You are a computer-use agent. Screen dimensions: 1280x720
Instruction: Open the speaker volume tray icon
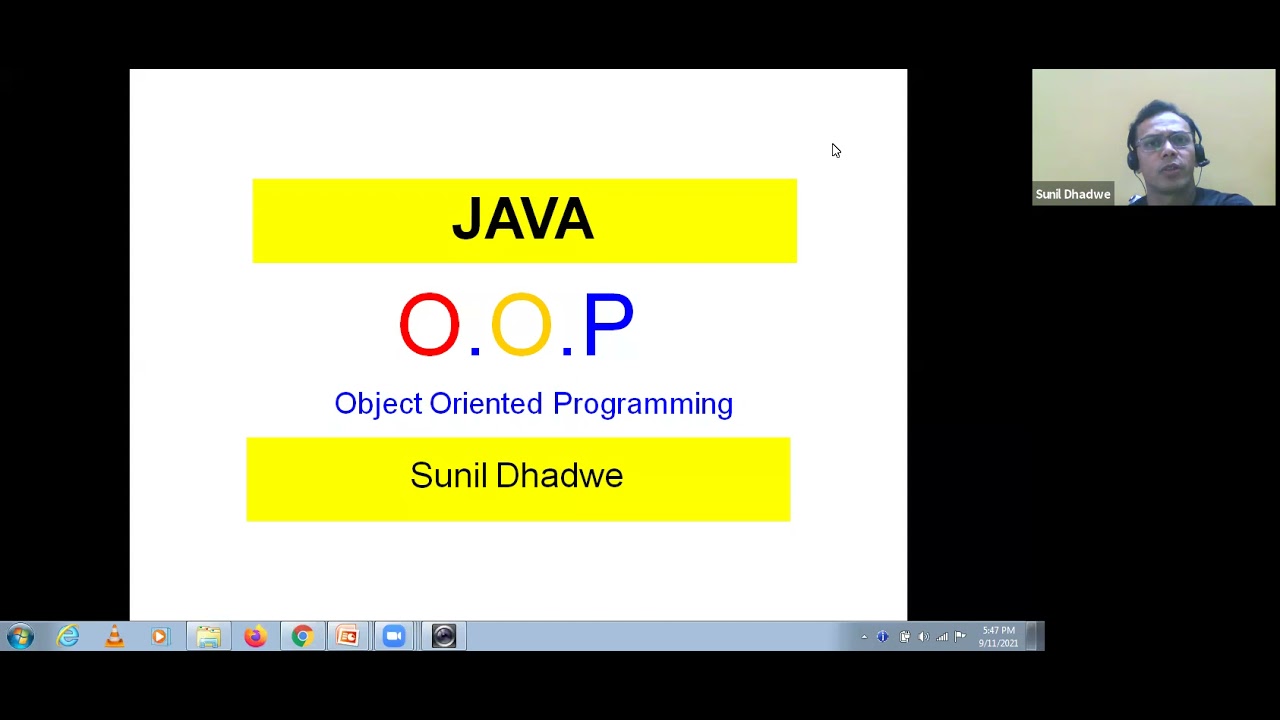click(923, 637)
